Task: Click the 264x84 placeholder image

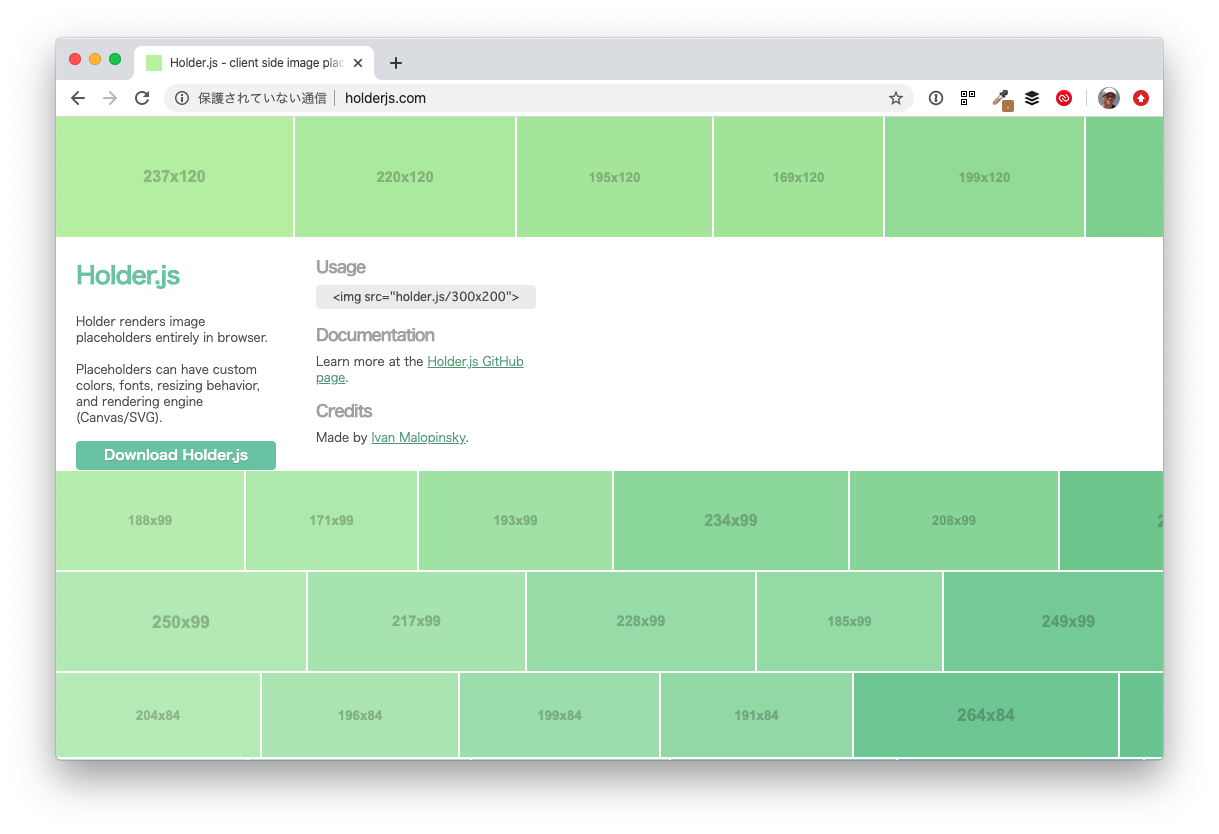Action: point(986,715)
